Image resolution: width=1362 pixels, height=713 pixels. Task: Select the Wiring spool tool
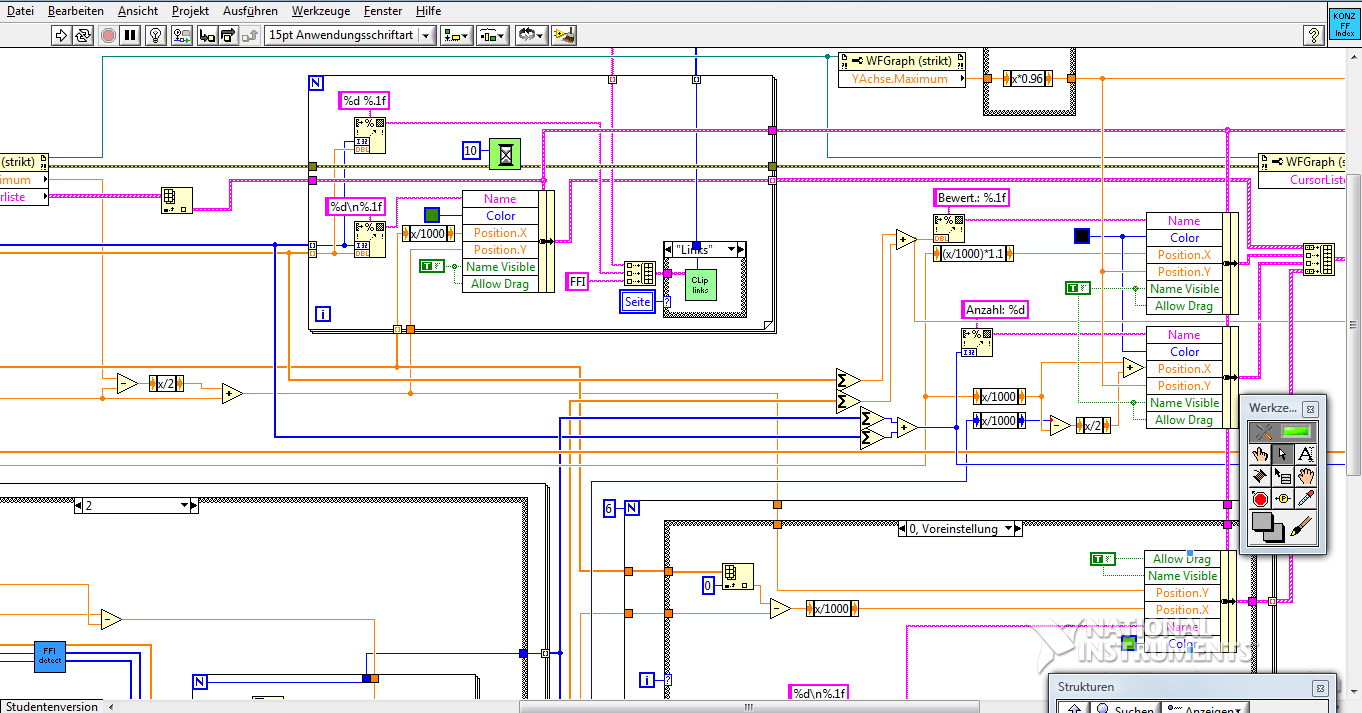click(x=1261, y=476)
